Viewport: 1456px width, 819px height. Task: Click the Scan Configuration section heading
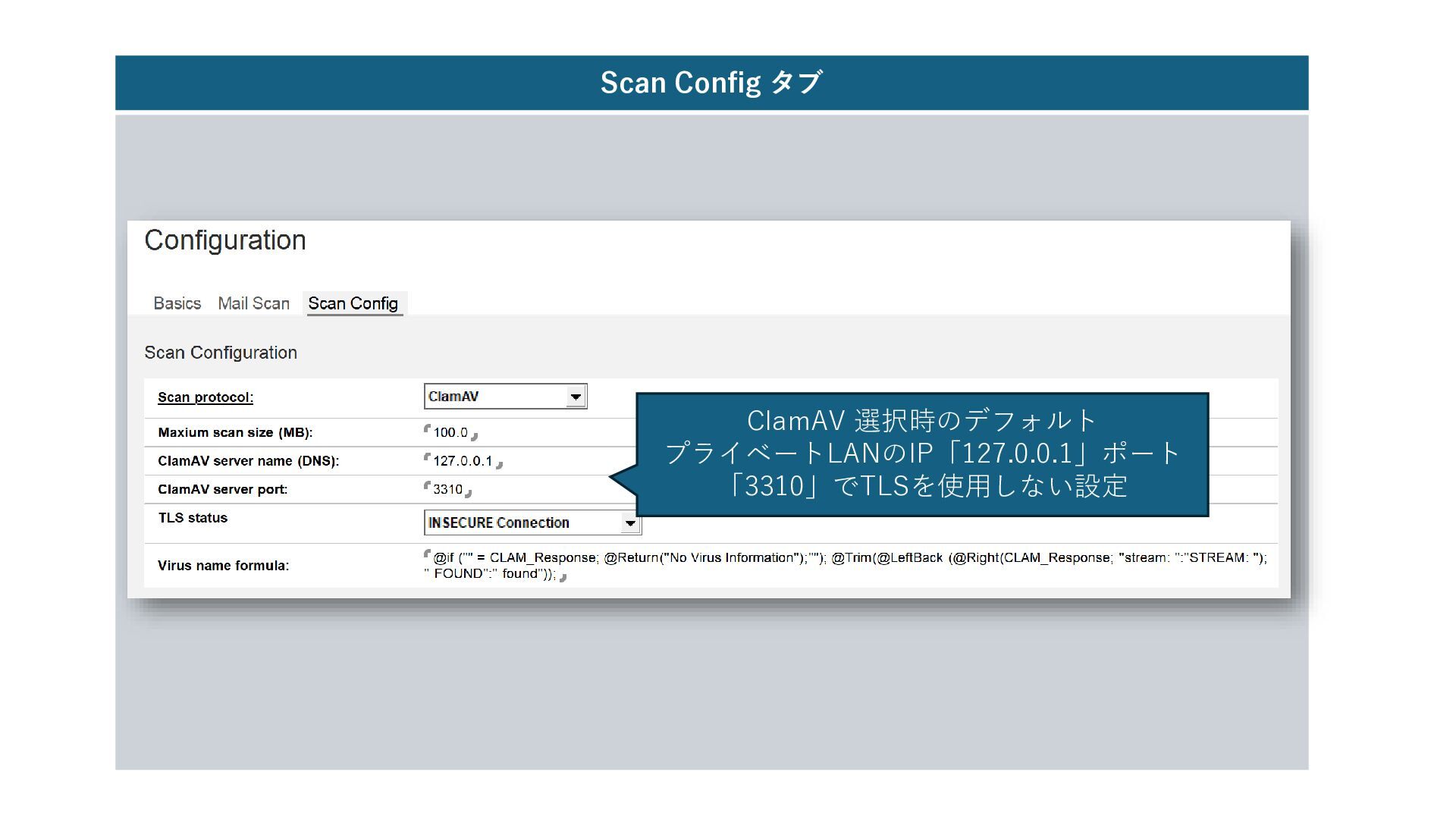(x=221, y=353)
